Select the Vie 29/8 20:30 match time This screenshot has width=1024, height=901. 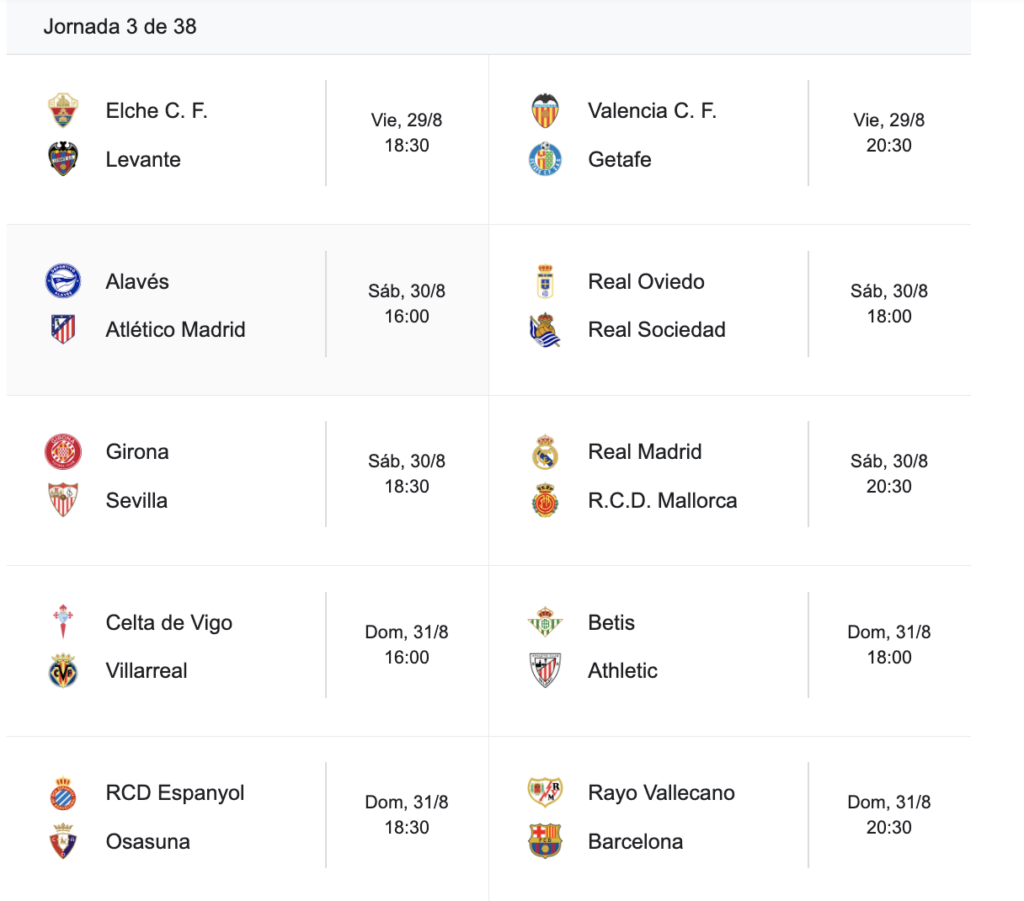(x=889, y=133)
